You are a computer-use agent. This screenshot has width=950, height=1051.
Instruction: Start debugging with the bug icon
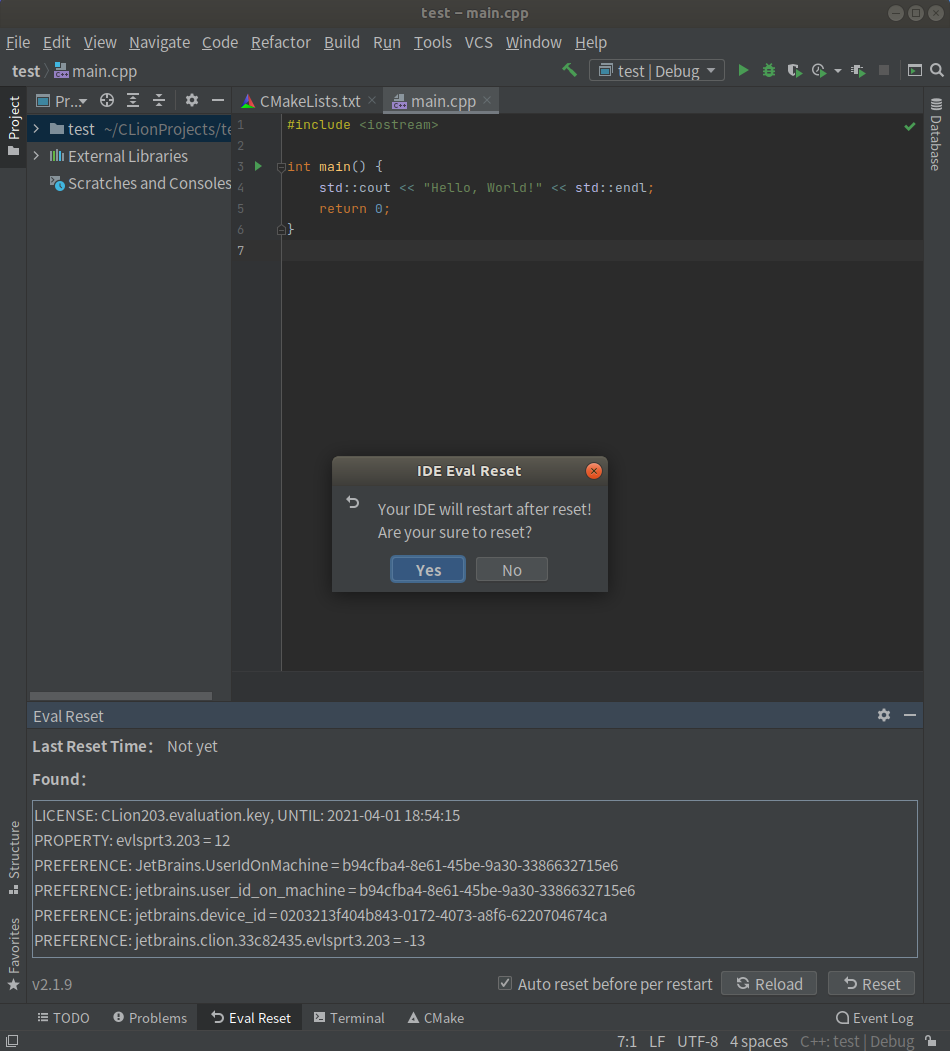768,70
